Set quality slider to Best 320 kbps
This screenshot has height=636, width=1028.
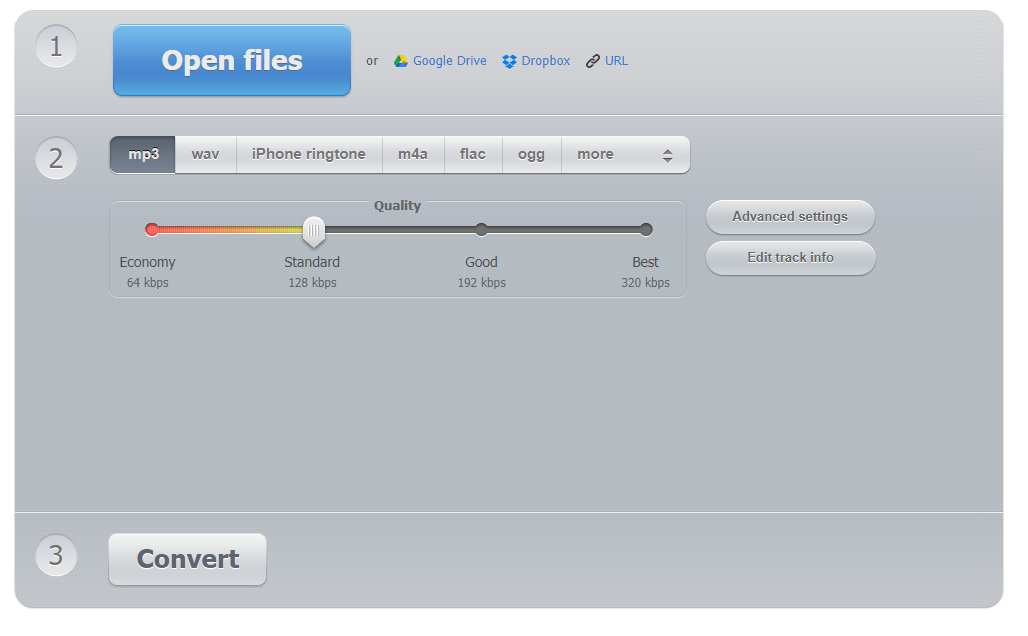[x=646, y=229]
